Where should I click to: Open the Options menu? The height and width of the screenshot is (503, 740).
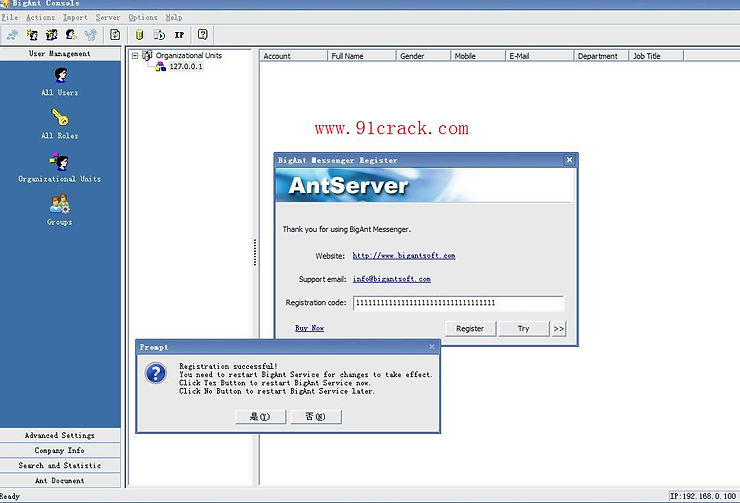(143, 17)
